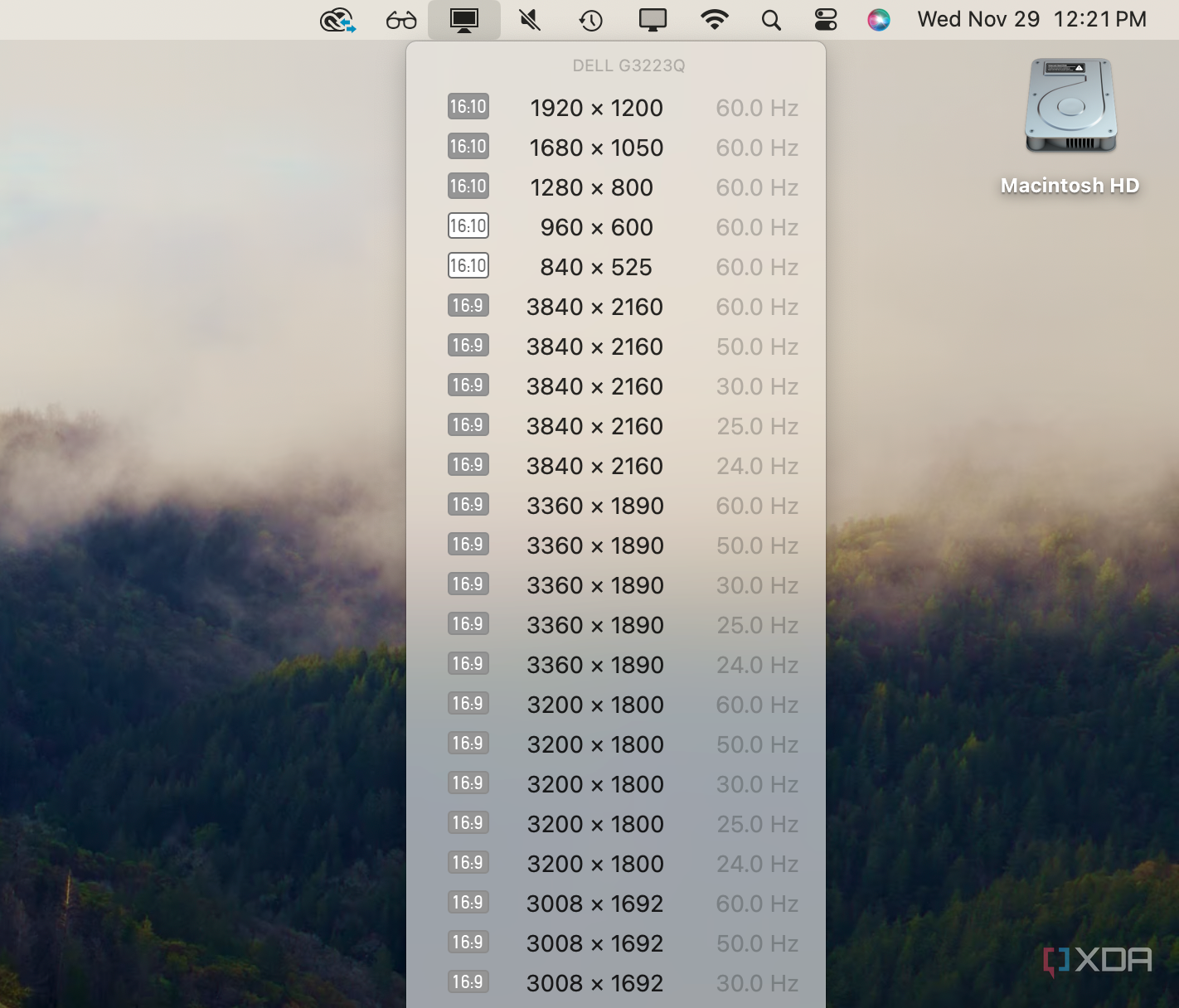Set 3840 × 2160 at 60.0 Hz
1179x1008 pixels.
coord(616,307)
